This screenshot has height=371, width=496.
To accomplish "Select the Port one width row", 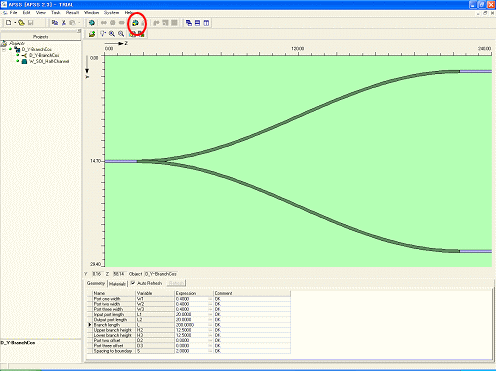I will coord(189,299).
